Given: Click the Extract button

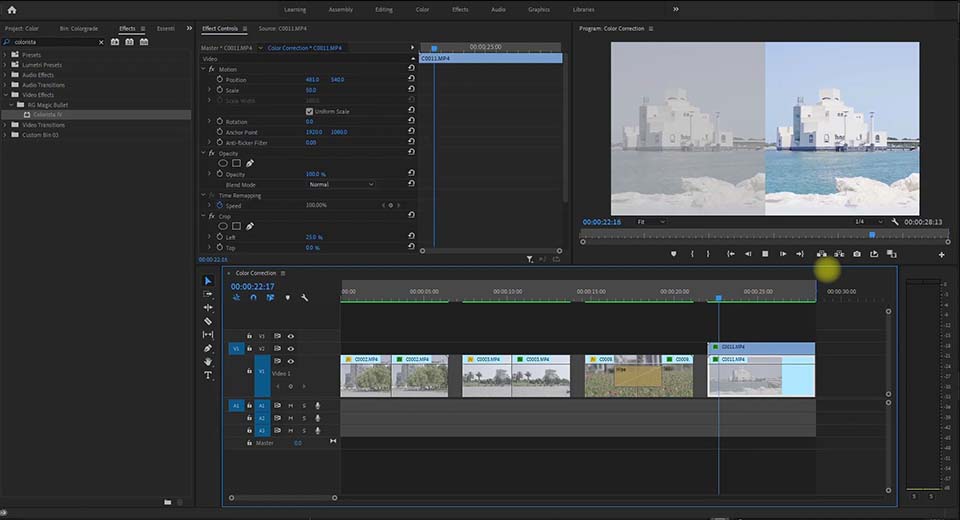Looking at the screenshot, I should coord(839,254).
